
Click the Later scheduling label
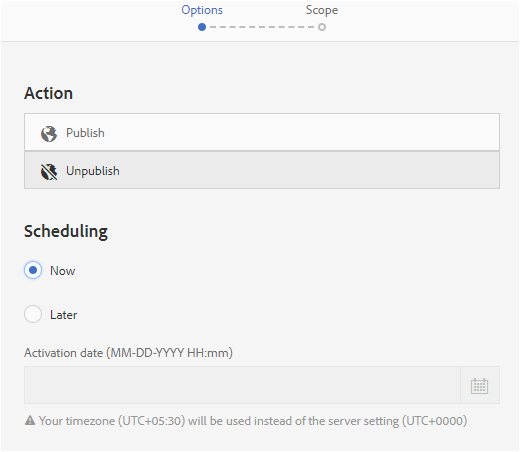pyautogui.click(x=63, y=315)
